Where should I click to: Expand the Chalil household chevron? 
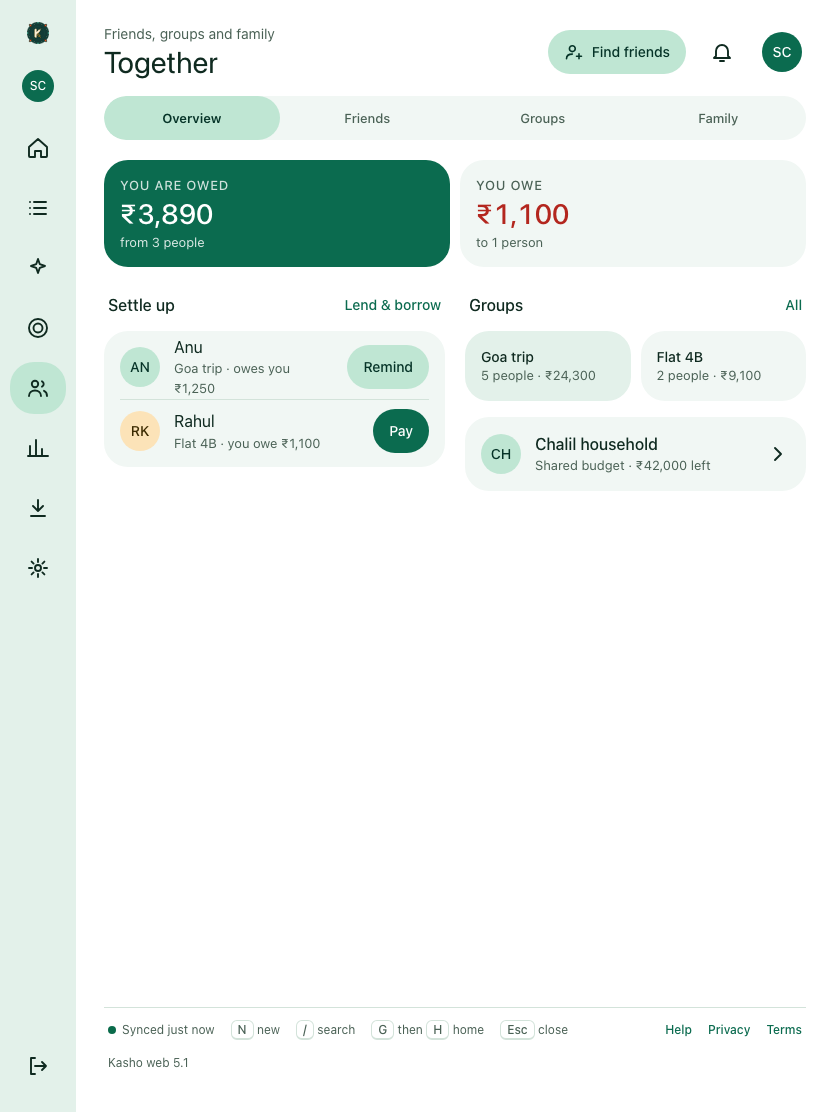point(778,454)
